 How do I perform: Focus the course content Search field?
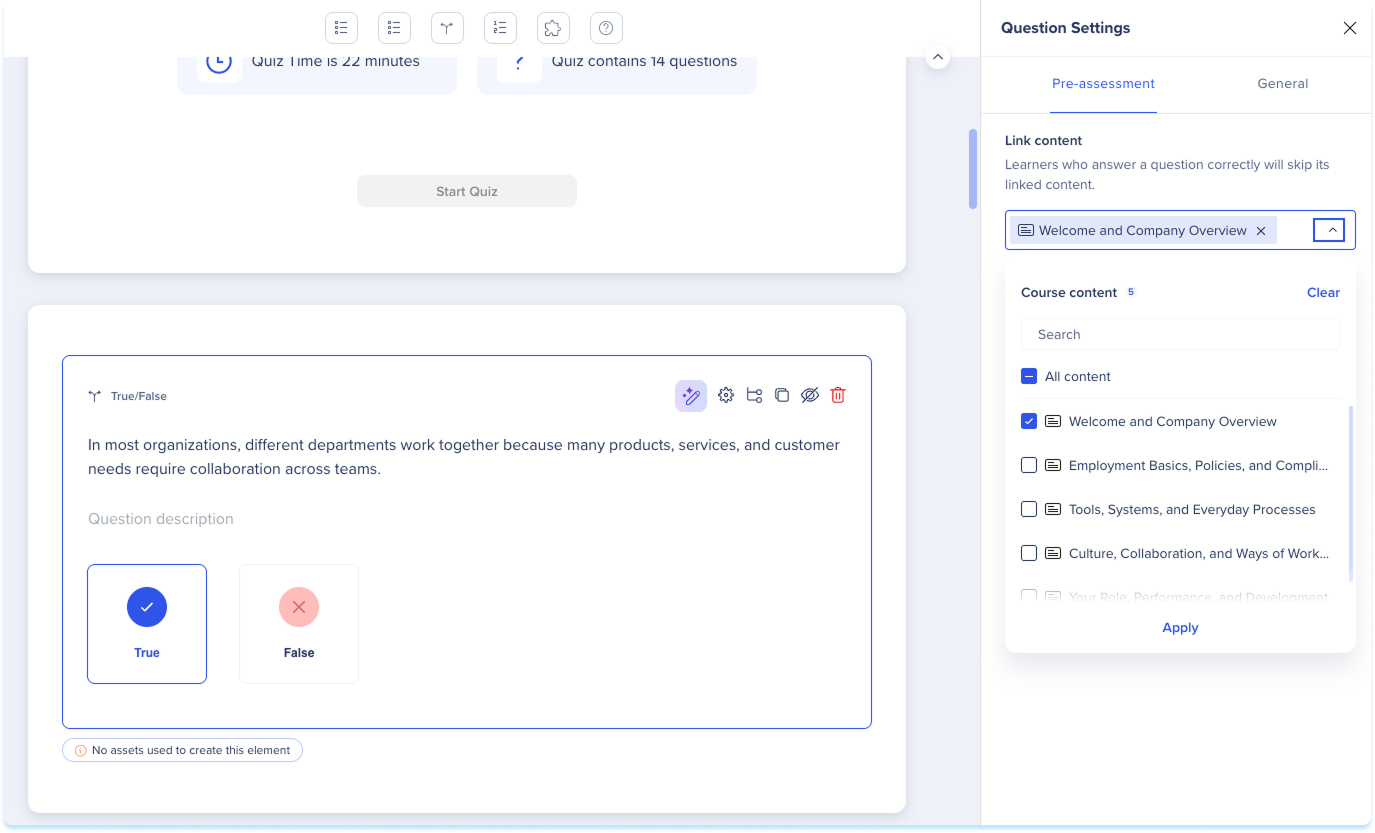1180,335
